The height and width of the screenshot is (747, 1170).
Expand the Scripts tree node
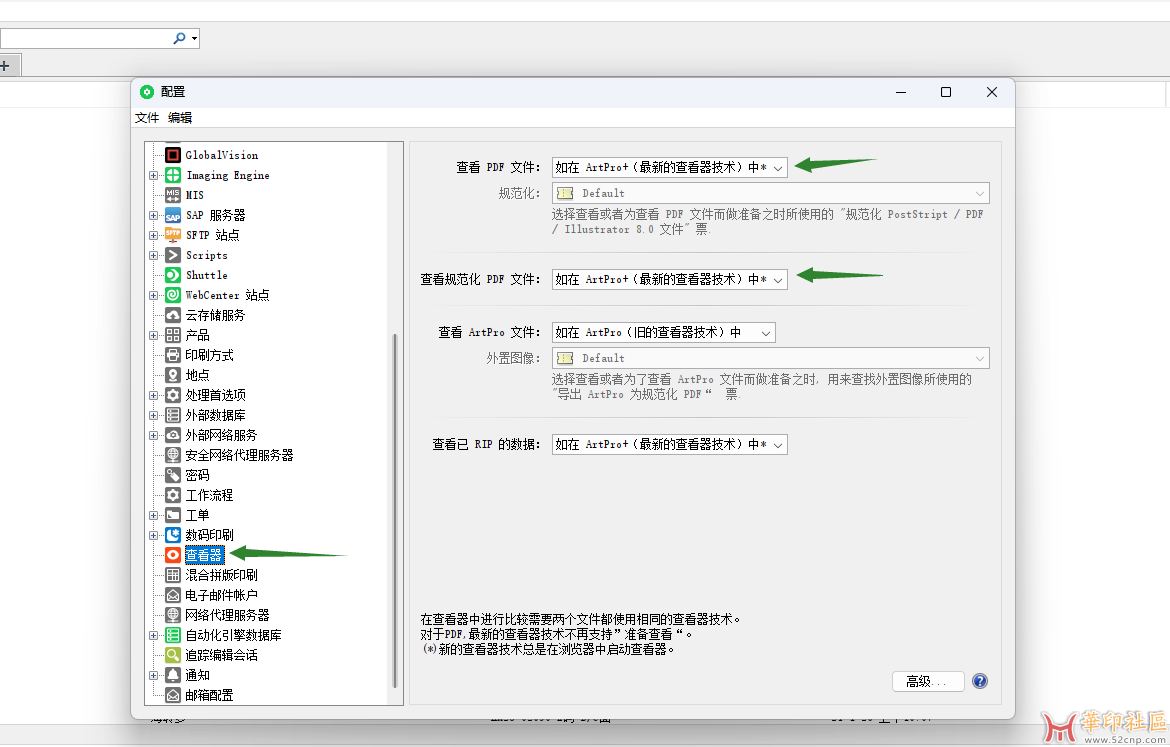153,255
